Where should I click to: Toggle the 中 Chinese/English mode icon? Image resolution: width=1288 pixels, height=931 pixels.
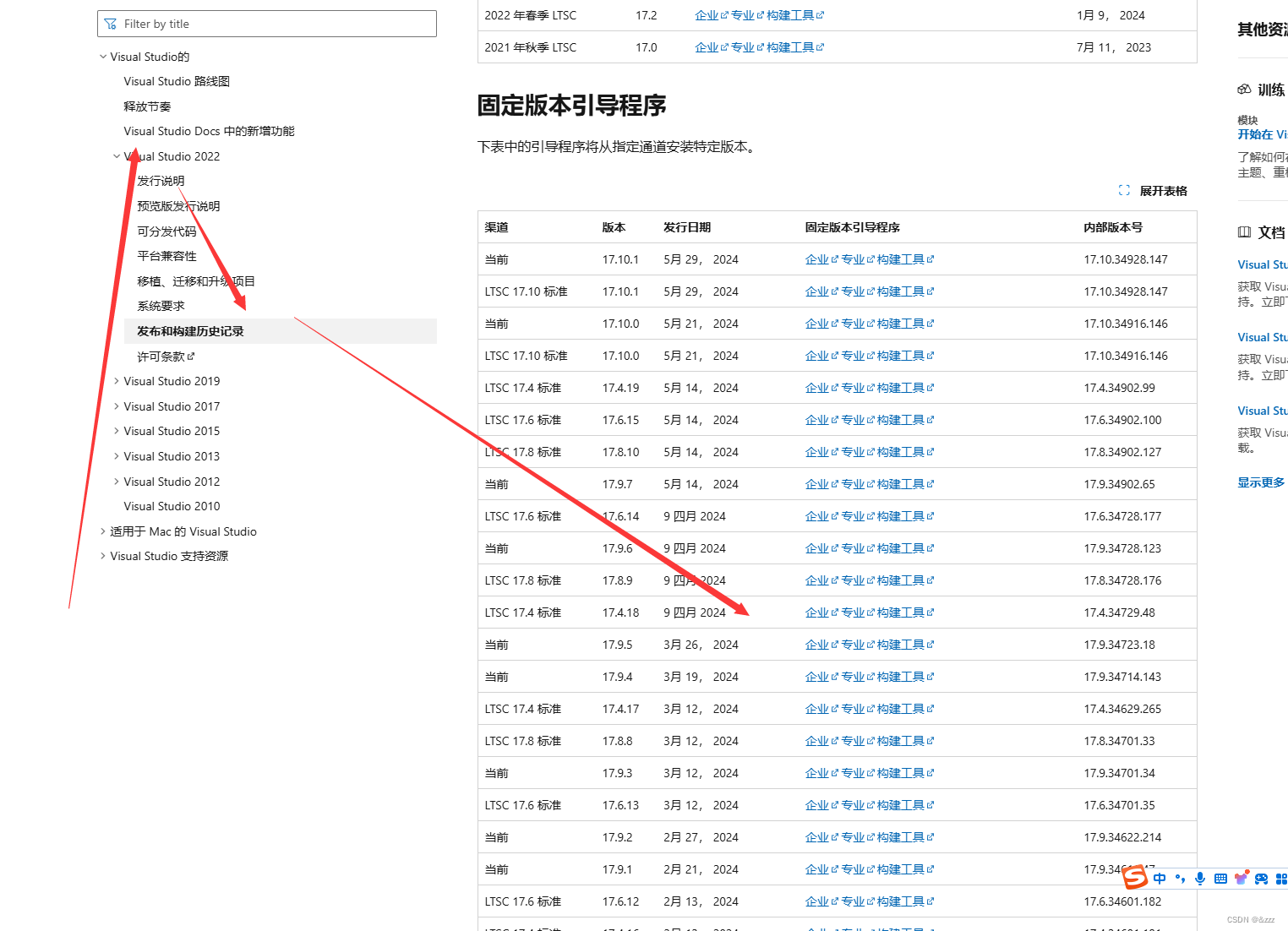pyautogui.click(x=1160, y=879)
